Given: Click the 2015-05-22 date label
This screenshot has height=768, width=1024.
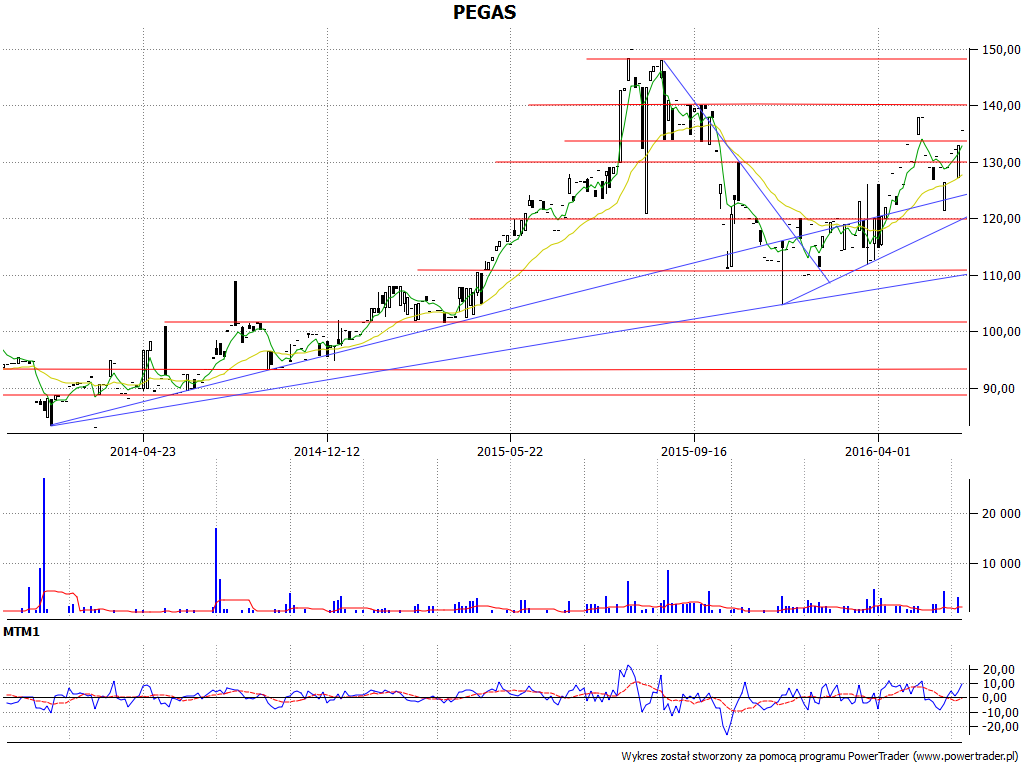Looking at the screenshot, I should coord(510,451).
